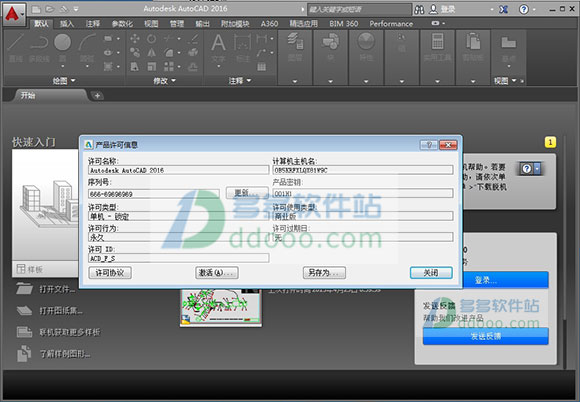Image resolution: width=580 pixels, height=402 pixels.
Task: Select the Rectangle draw tool
Action: (108, 38)
